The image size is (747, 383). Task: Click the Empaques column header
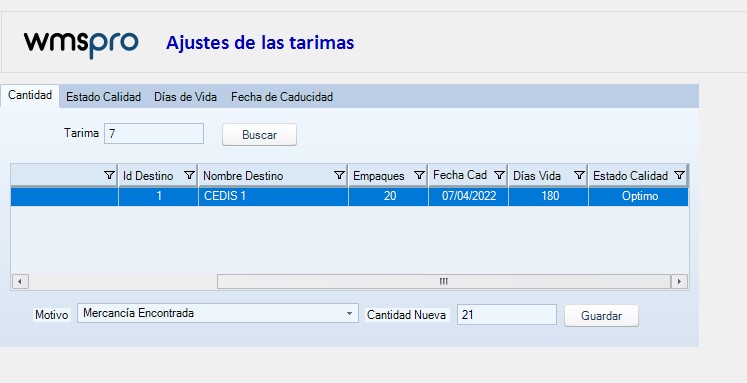pos(388,175)
